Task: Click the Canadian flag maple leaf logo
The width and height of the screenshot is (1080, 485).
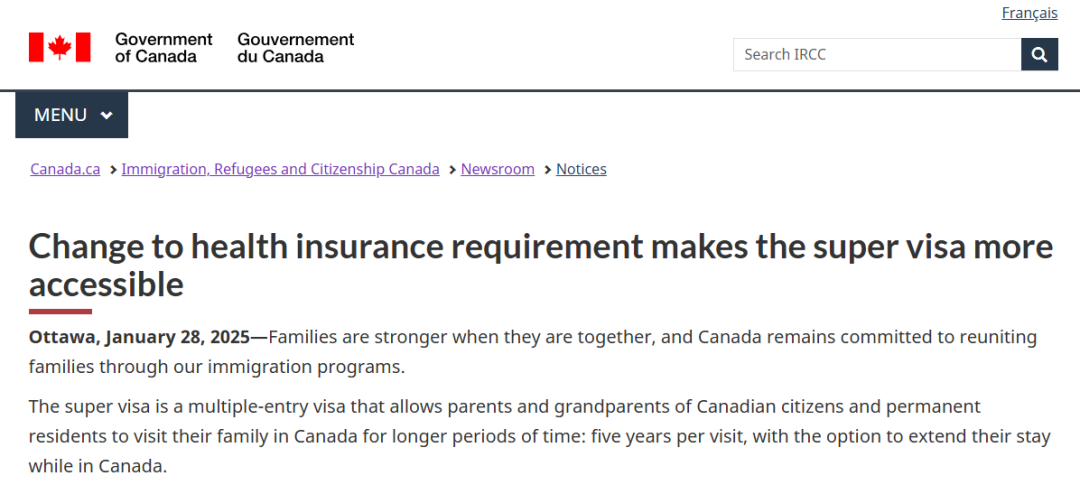Action: pos(60,47)
